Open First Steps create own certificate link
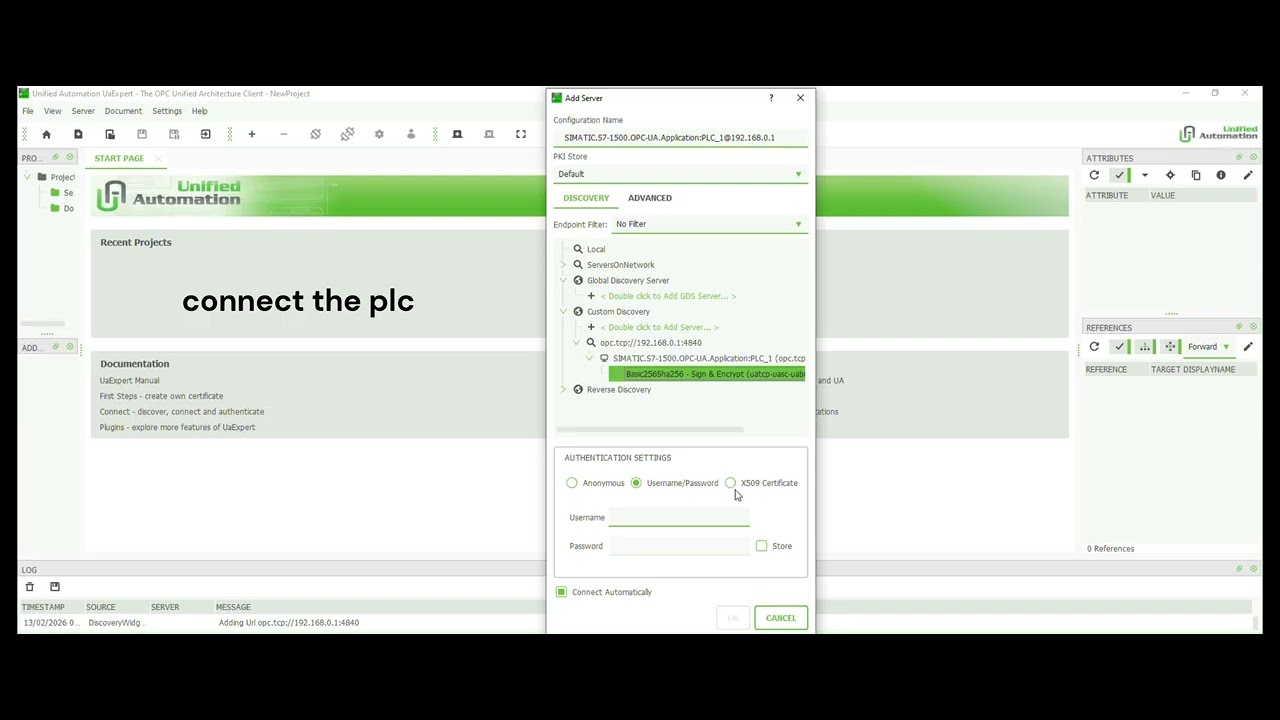This screenshot has height=720, width=1280. click(x=161, y=396)
